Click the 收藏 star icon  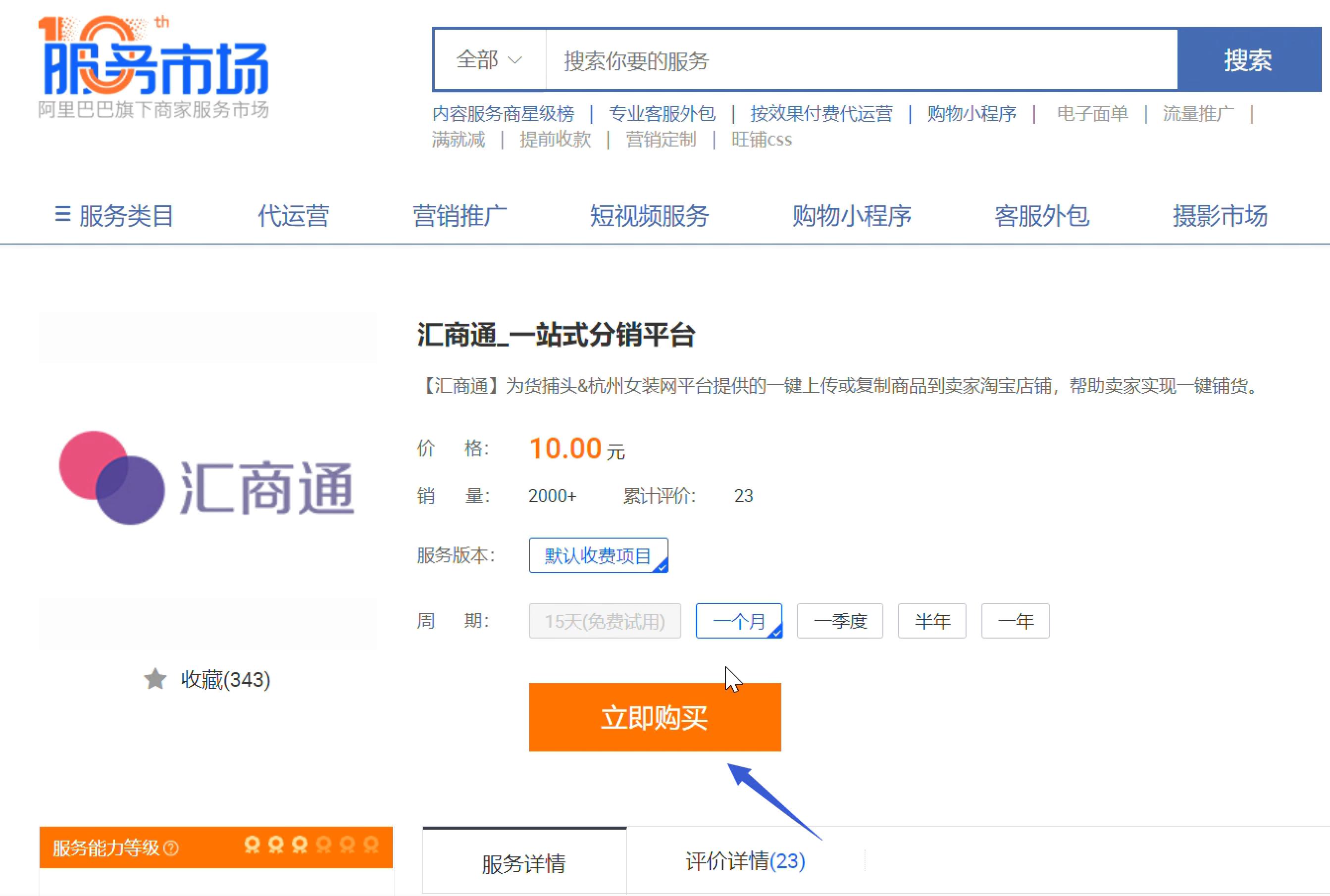pyautogui.click(x=155, y=680)
